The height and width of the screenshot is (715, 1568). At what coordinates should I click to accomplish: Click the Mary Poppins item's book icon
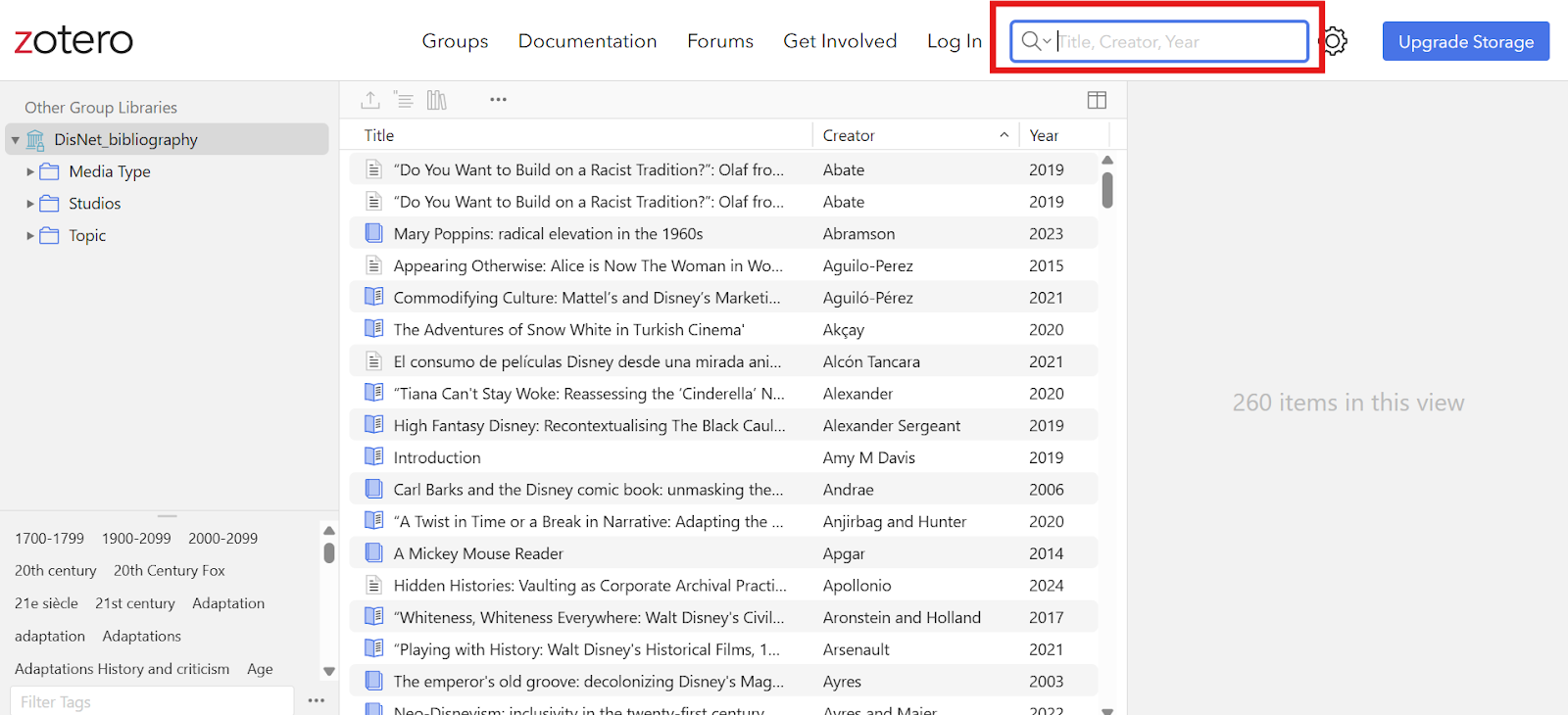[373, 233]
